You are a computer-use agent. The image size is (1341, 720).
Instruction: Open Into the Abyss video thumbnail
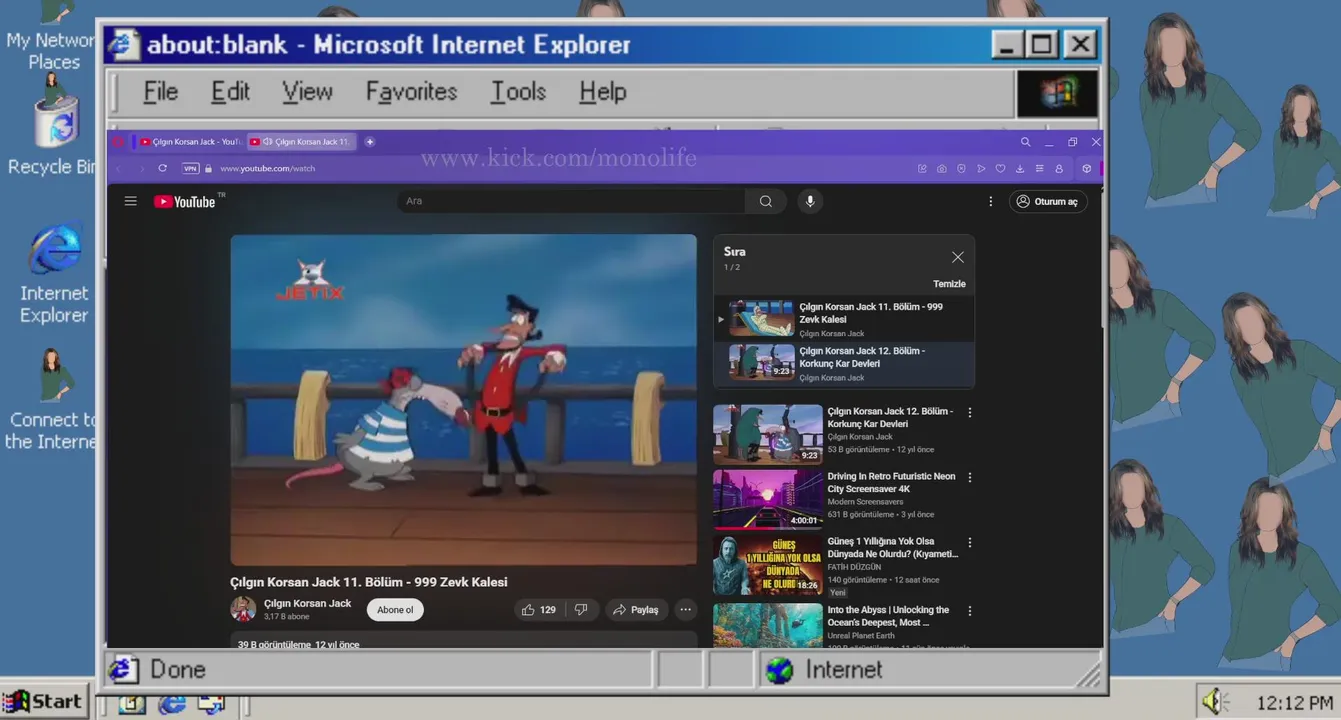[768, 625]
